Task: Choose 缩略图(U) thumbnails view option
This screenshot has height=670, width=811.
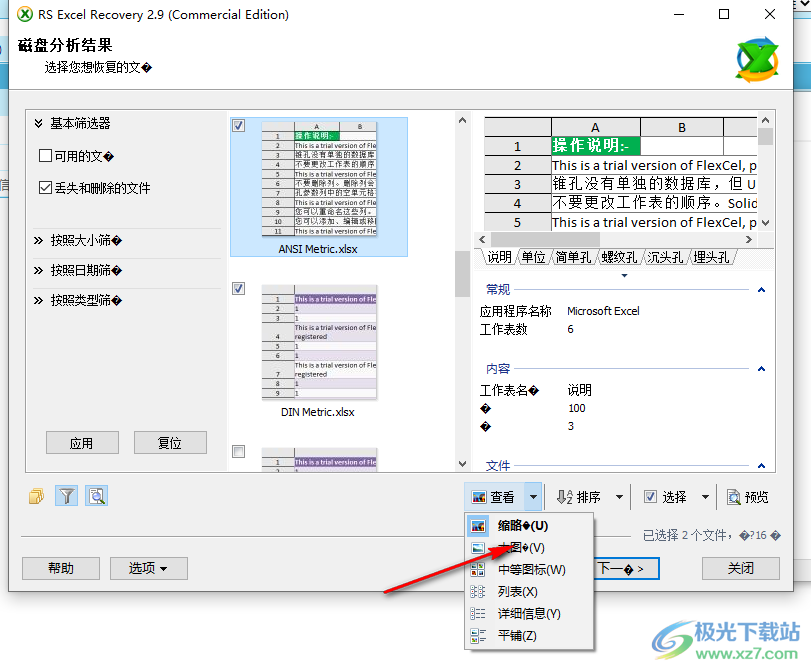Action: tap(529, 526)
